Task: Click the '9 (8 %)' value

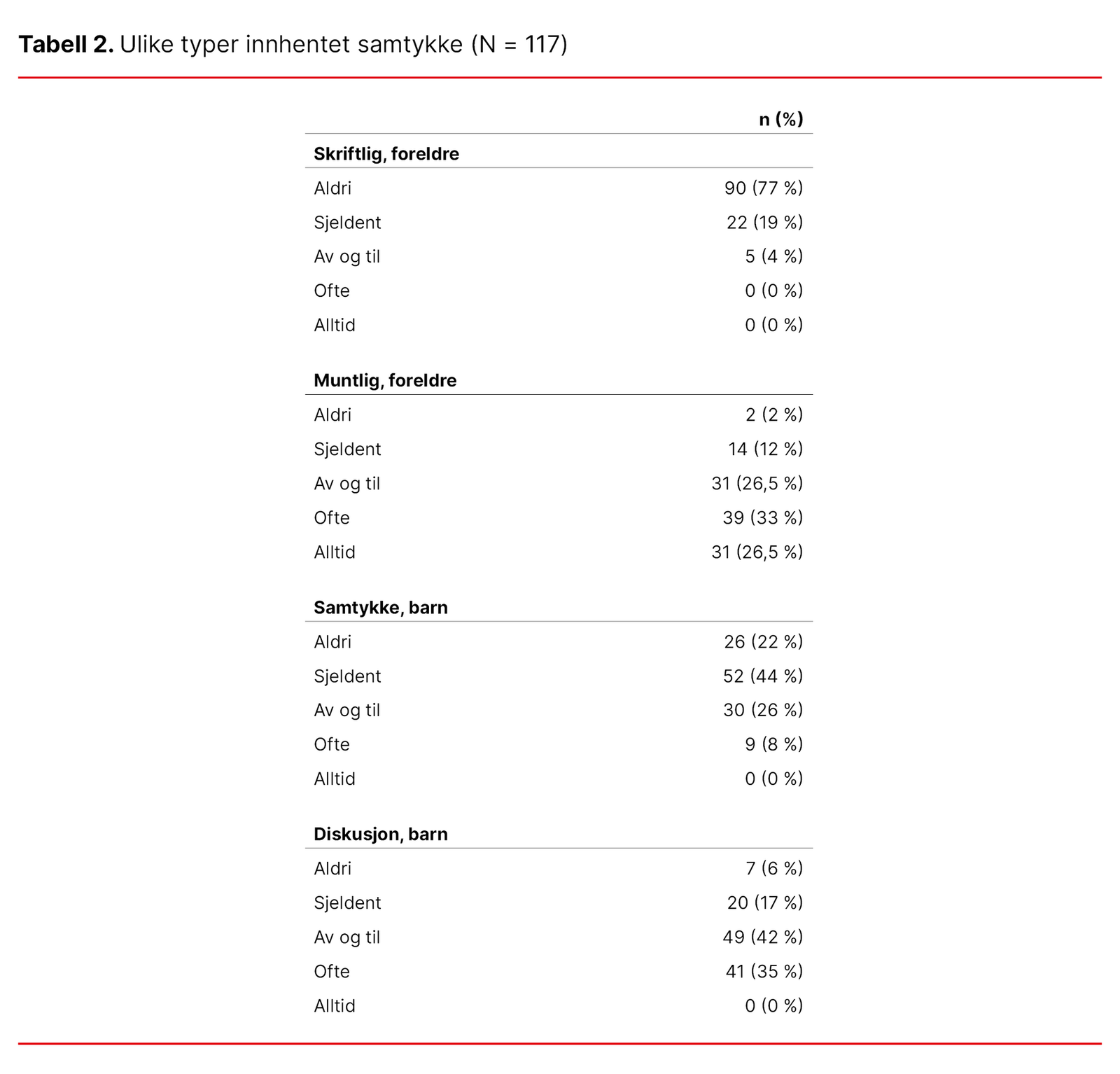Action: (773, 744)
